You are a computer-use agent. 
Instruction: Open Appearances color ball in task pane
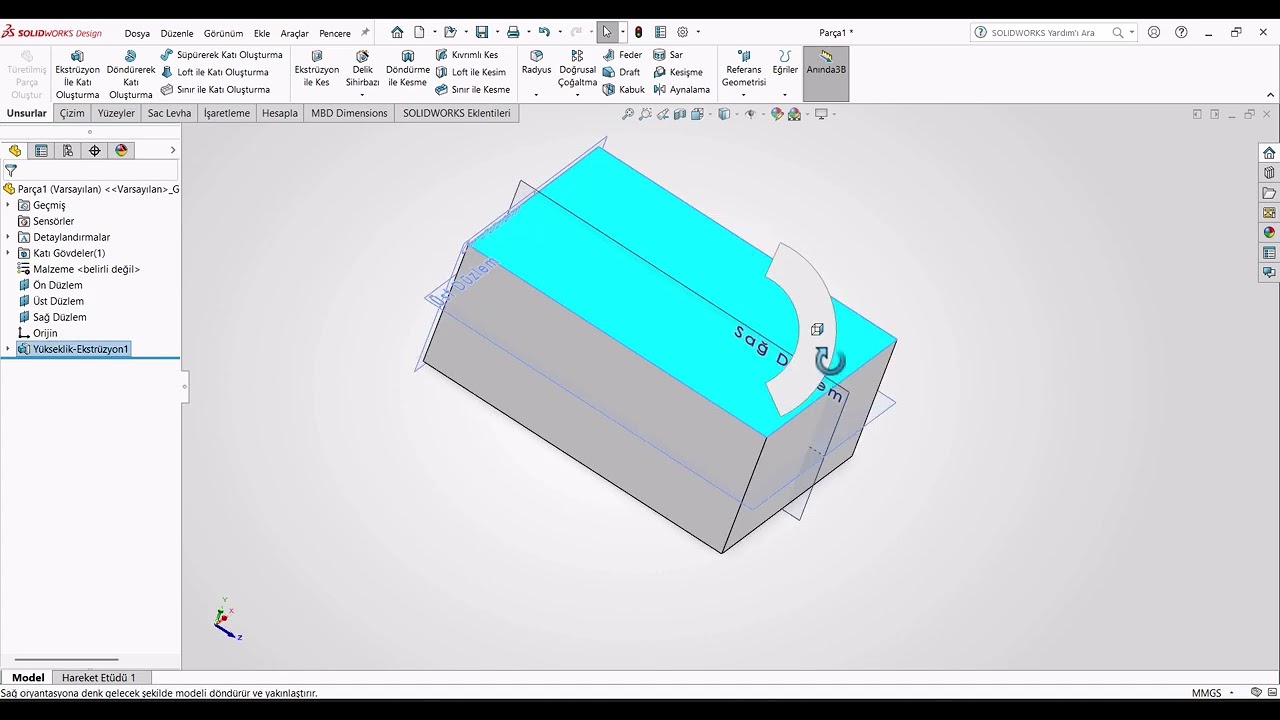tap(1269, 232)
